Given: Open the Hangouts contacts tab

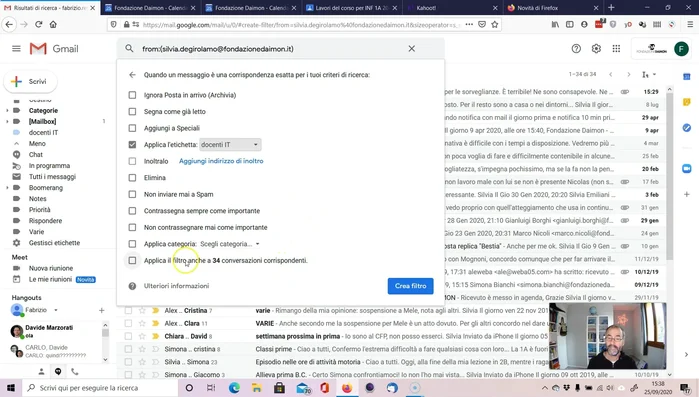Looking at the screenshot, I should click(x=41, y=371).
